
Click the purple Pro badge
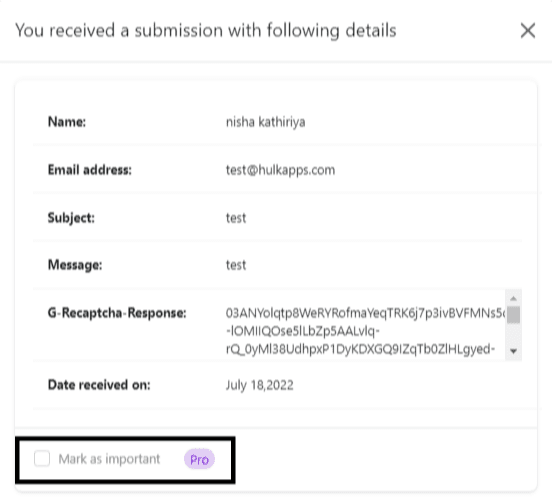[199, 459]
